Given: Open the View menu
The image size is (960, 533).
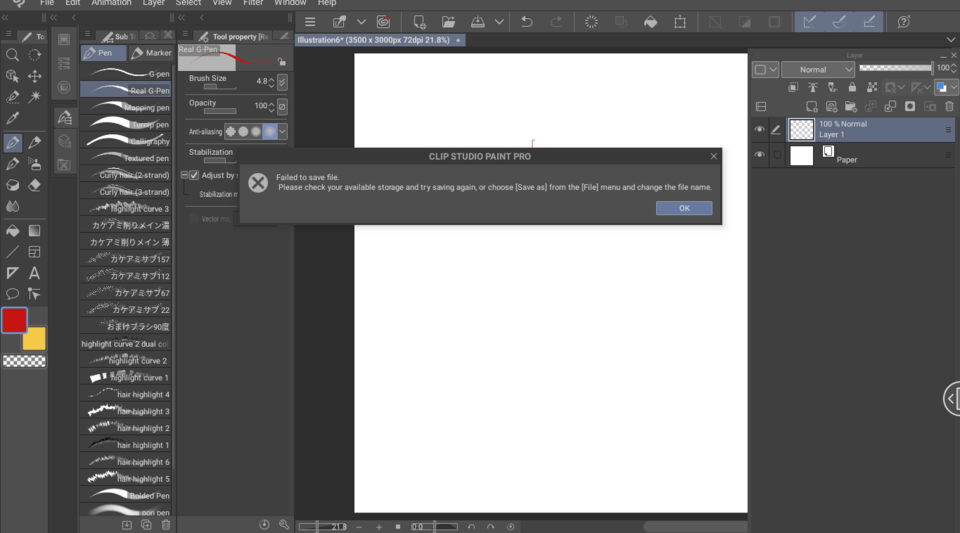Looking at the screenshot, I should [x=222, y=3].
